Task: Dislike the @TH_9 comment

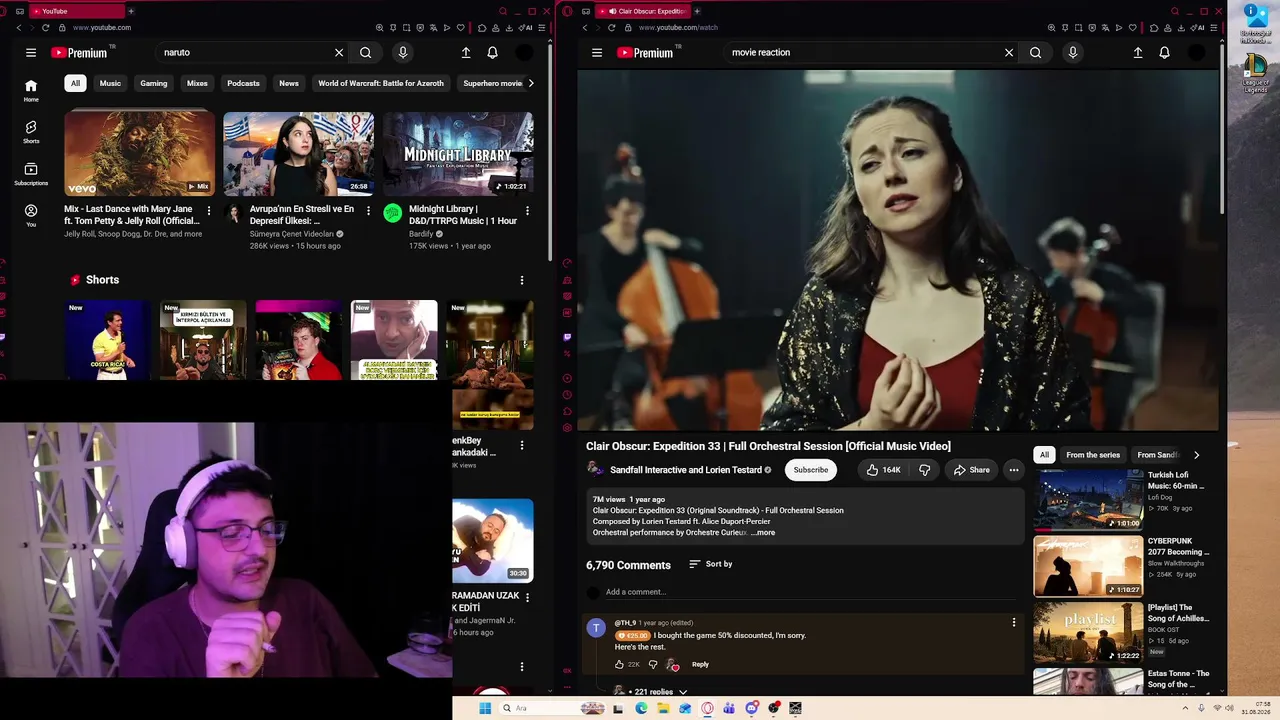Action: tap(653, 664)
